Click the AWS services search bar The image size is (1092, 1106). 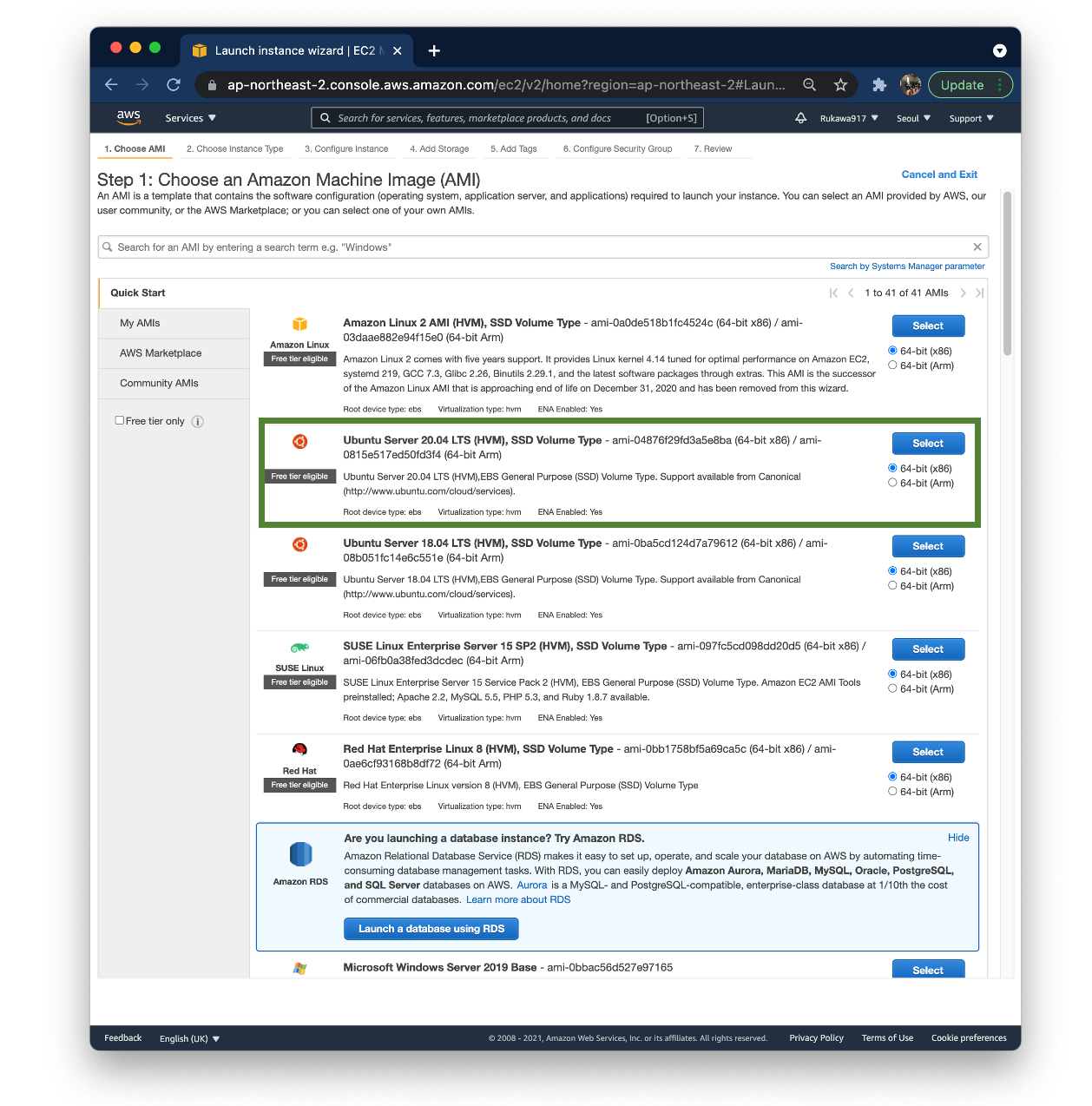tap(507, 118)
